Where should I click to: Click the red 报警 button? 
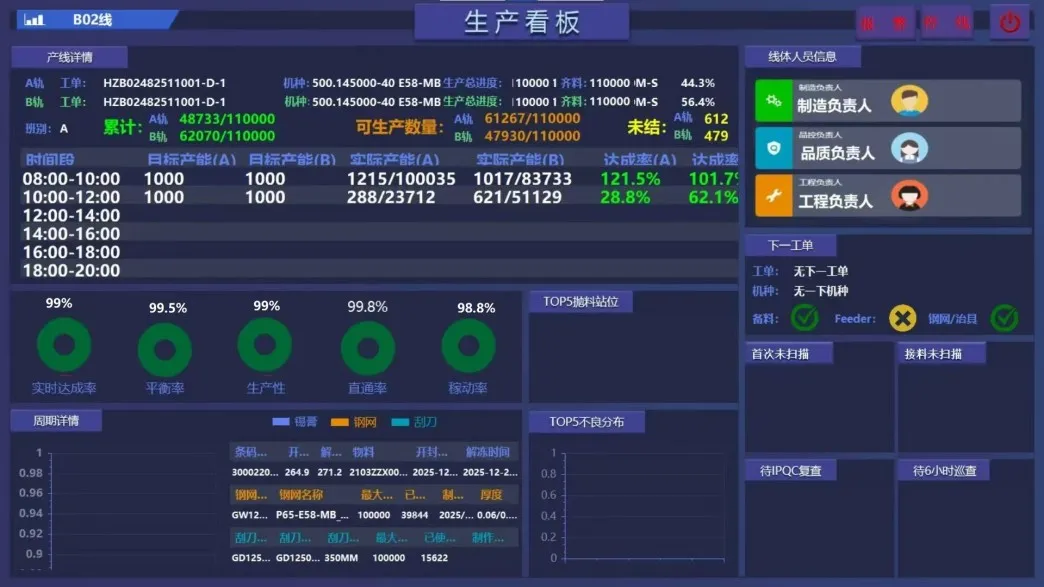pos(884,23)
